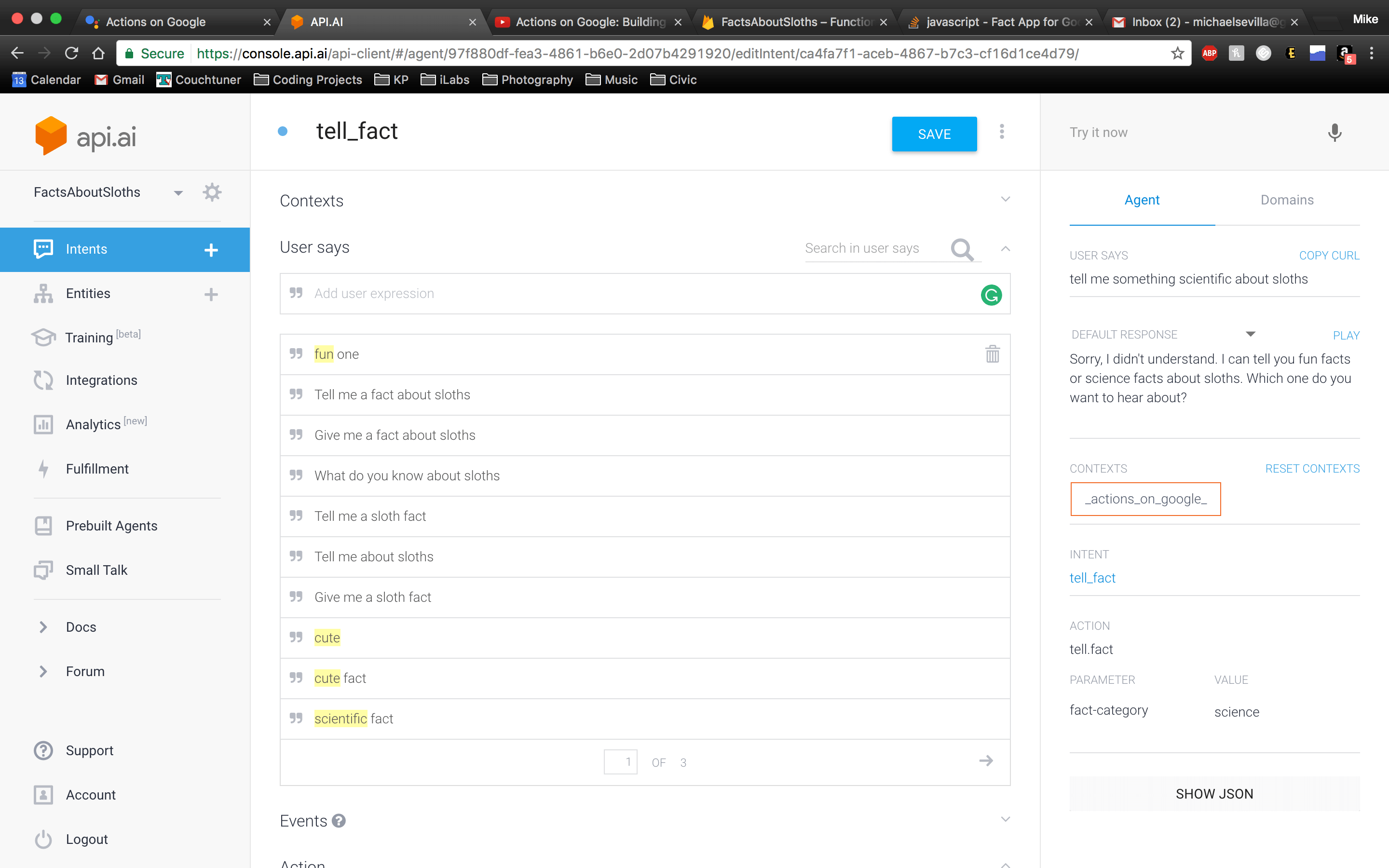The width and height of the screenshot is (1389, 868).
Task: Click the Prebuilt Agents icon in sidebar
Action: (43, 525)
